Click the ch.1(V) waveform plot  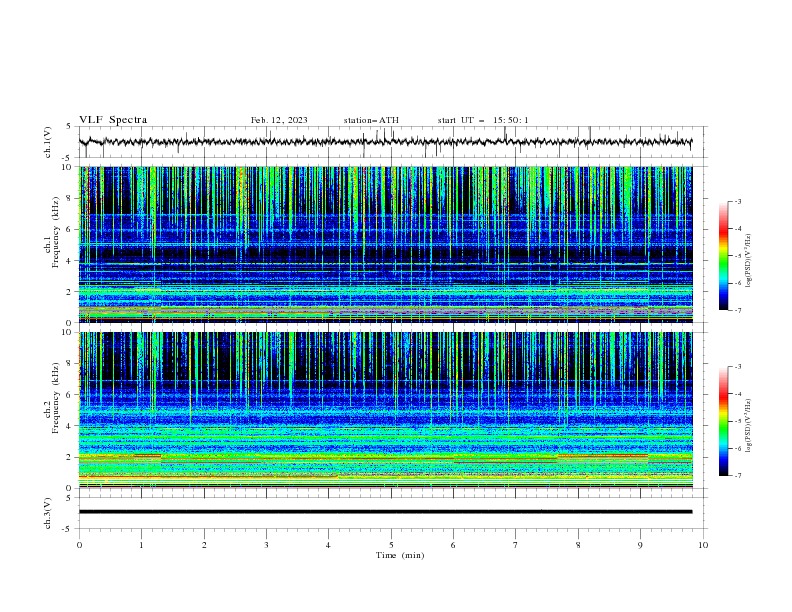(x=392, y=142)
